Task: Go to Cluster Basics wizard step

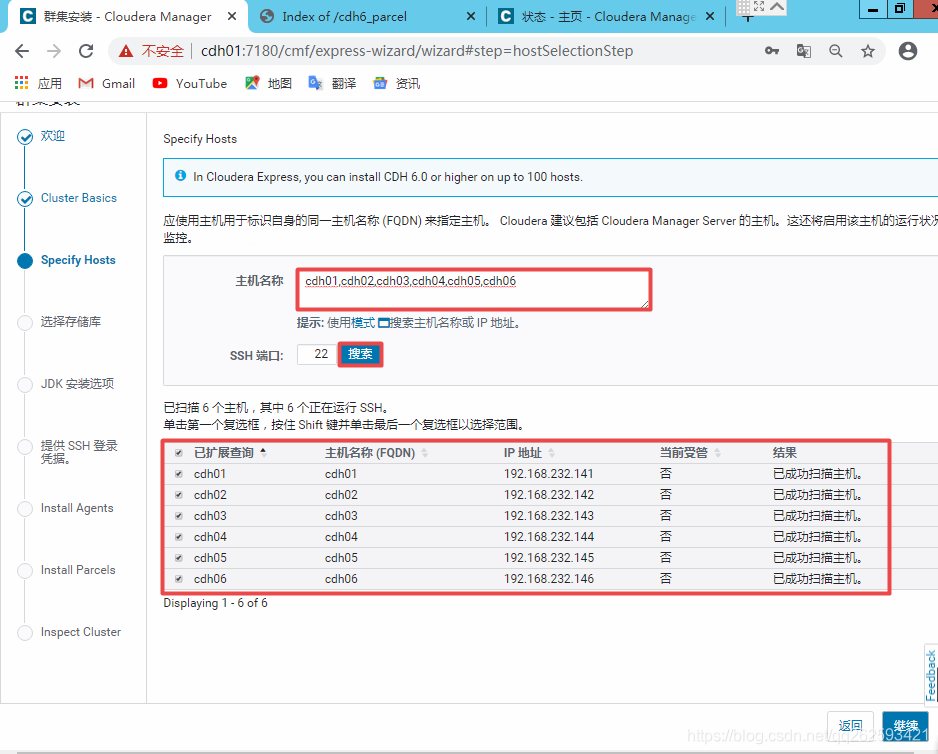Action: [x=79, y=198]
